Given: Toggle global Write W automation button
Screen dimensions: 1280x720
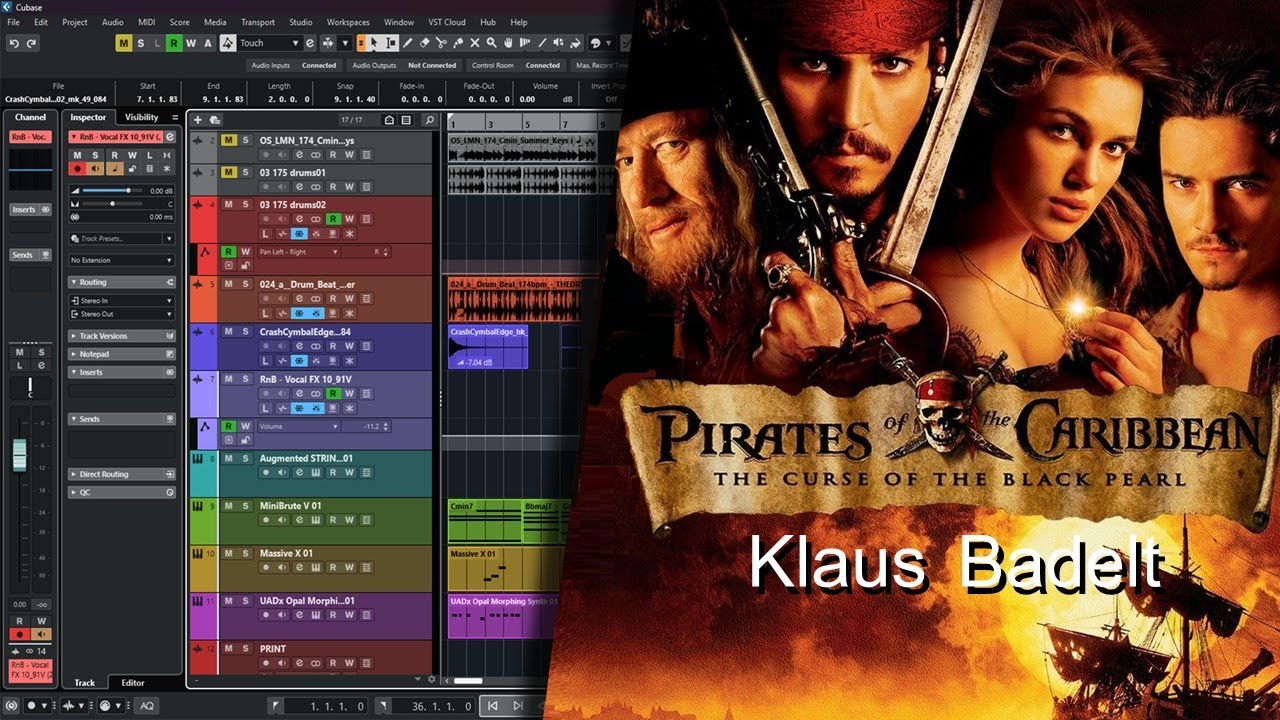Looking at the screenshot, I should click(x=191, y=43).
